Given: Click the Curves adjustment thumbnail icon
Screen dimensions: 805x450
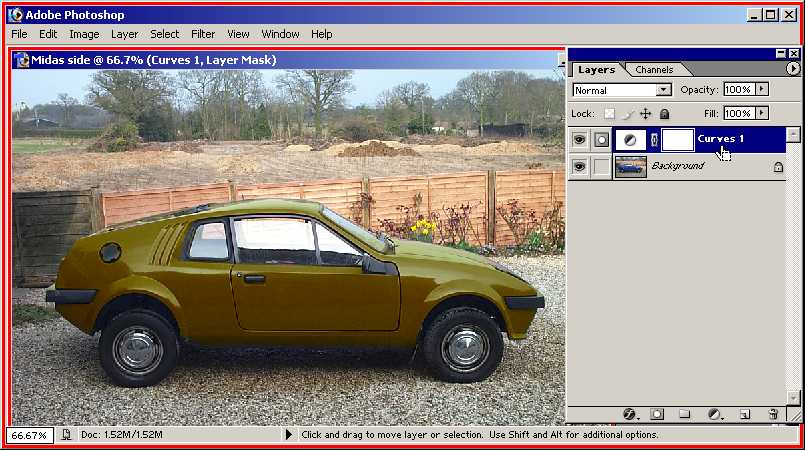Looking at the screenshot, I should (x=630, y=140).
